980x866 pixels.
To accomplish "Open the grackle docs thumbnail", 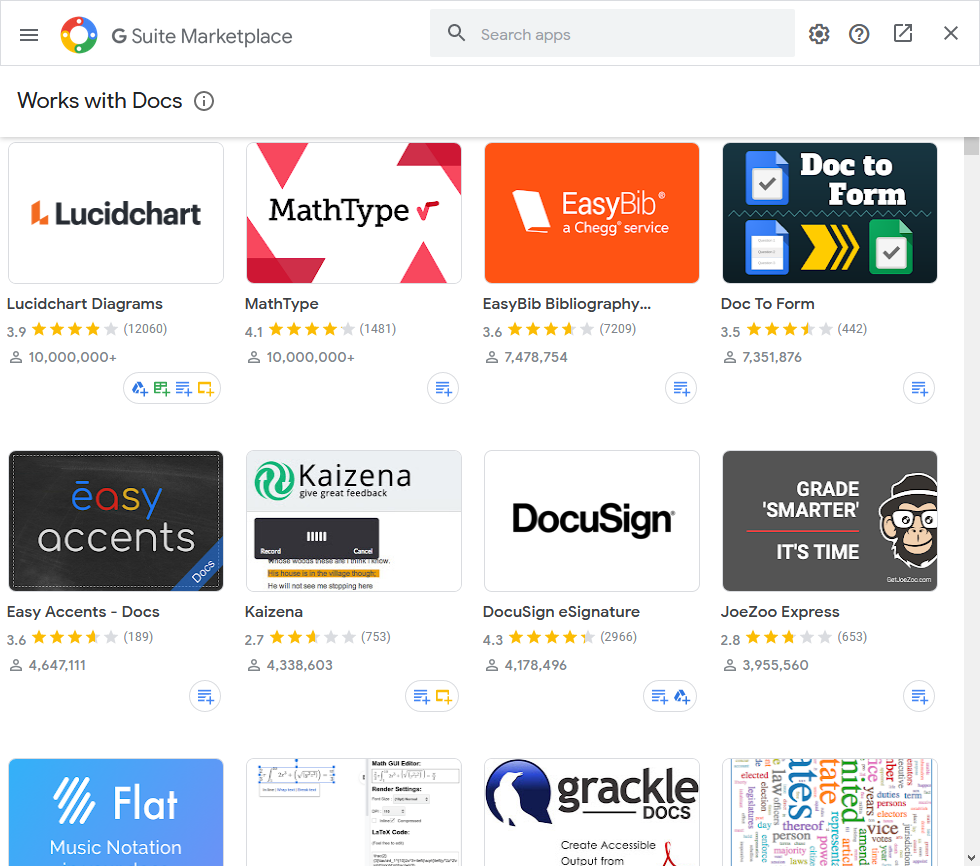I will pos(592,812).
